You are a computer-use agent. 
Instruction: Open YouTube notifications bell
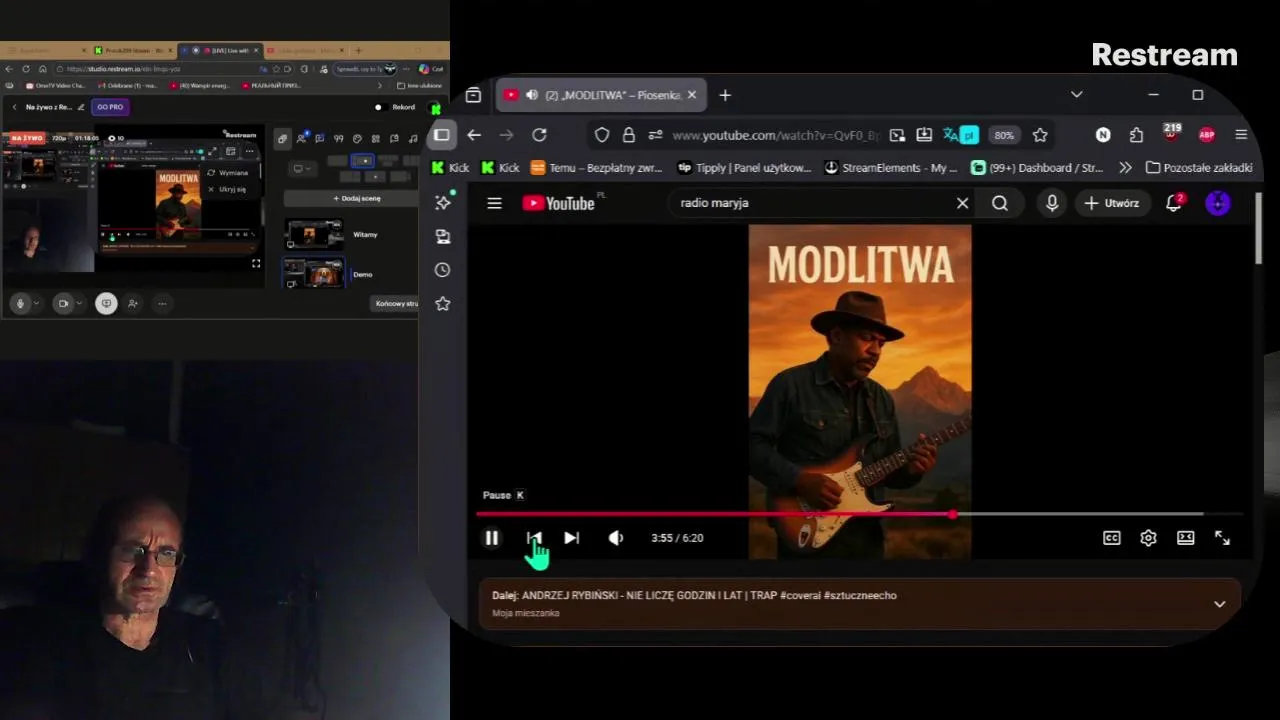coord(1174,203)
